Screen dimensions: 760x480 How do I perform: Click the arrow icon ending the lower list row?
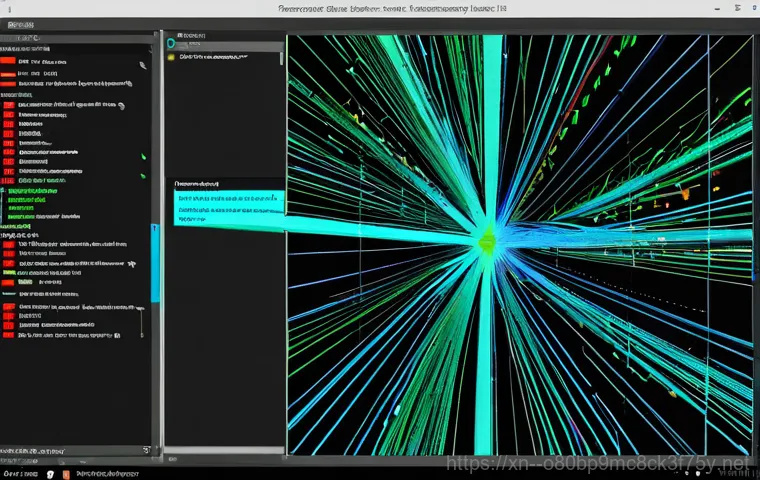coord(131,263)
